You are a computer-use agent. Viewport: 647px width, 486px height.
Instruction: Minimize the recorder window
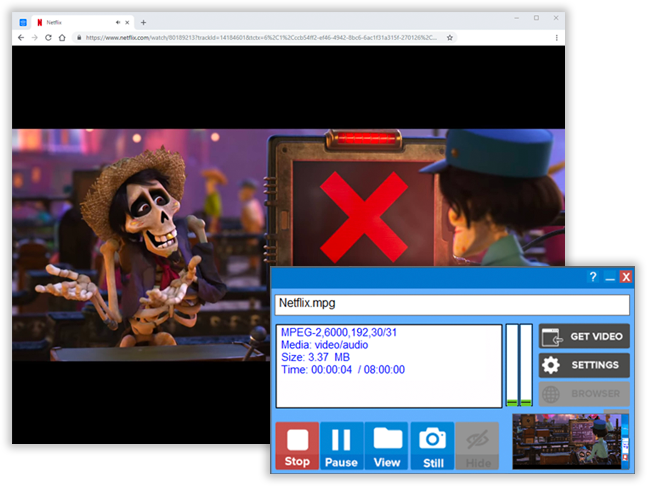[610, 277]
